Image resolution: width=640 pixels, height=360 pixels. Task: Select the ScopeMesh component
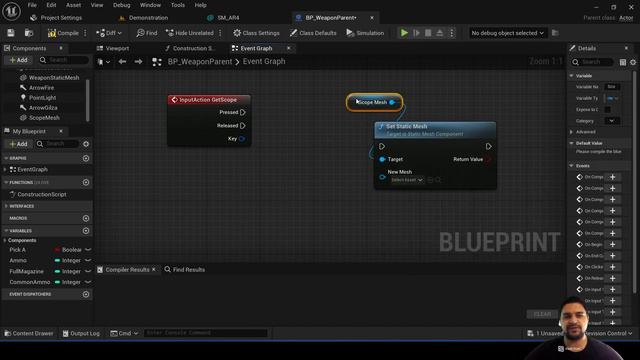click(44, 118)
